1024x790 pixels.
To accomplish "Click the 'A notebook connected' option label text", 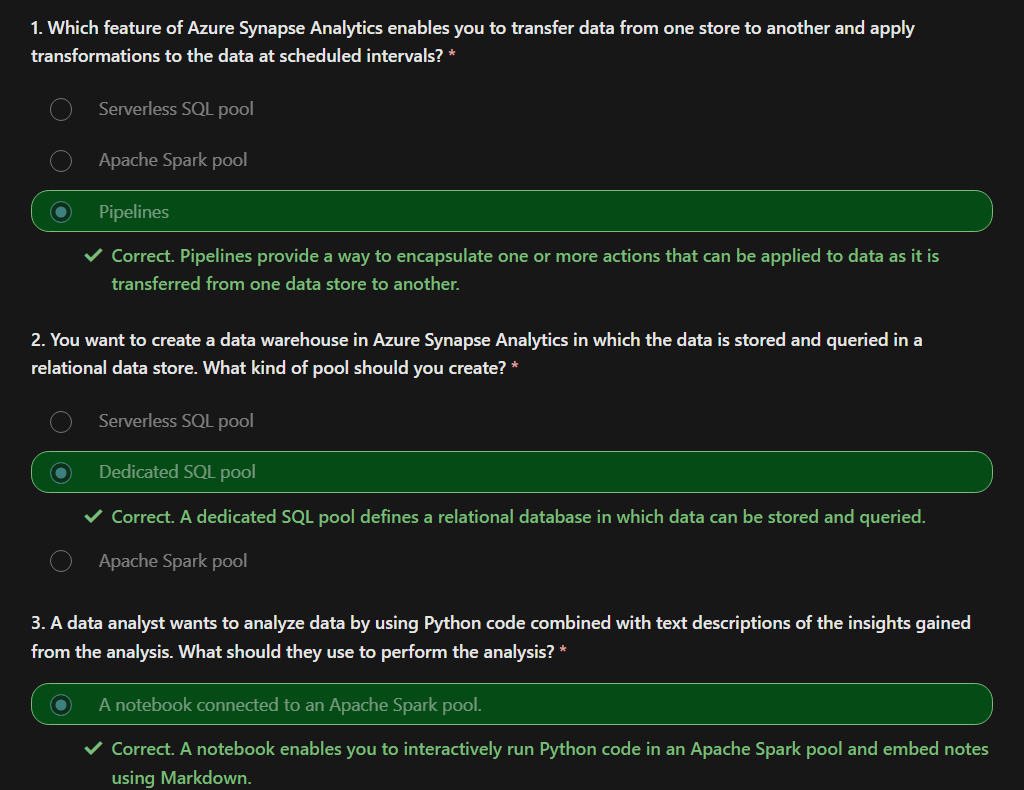I will point(290,704).
